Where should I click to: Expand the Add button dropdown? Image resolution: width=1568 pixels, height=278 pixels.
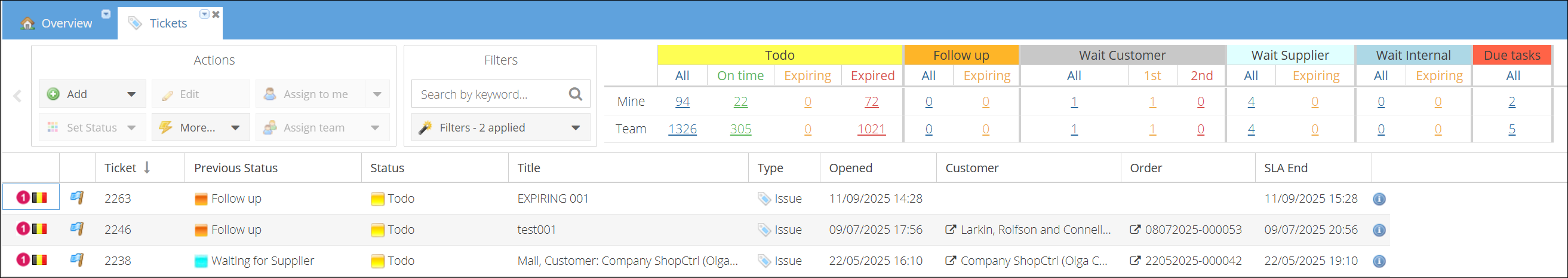(x=131, y=94)
